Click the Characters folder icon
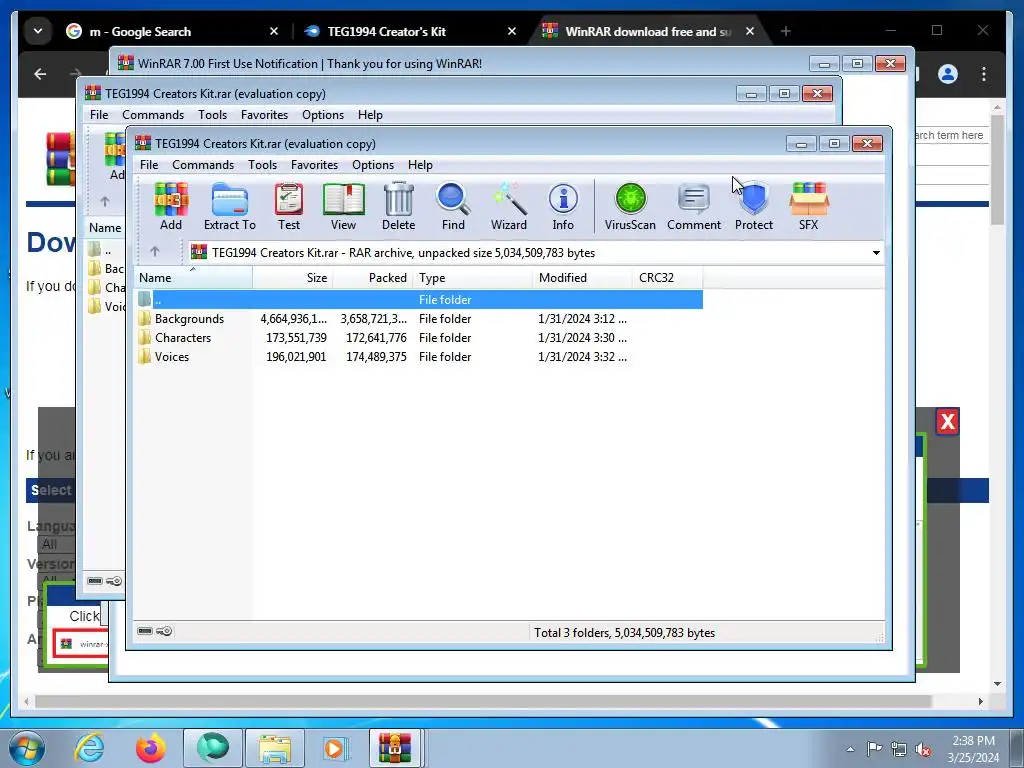Image resolution: width=1024 pixels, height=768 pixels. coord(144,338)
